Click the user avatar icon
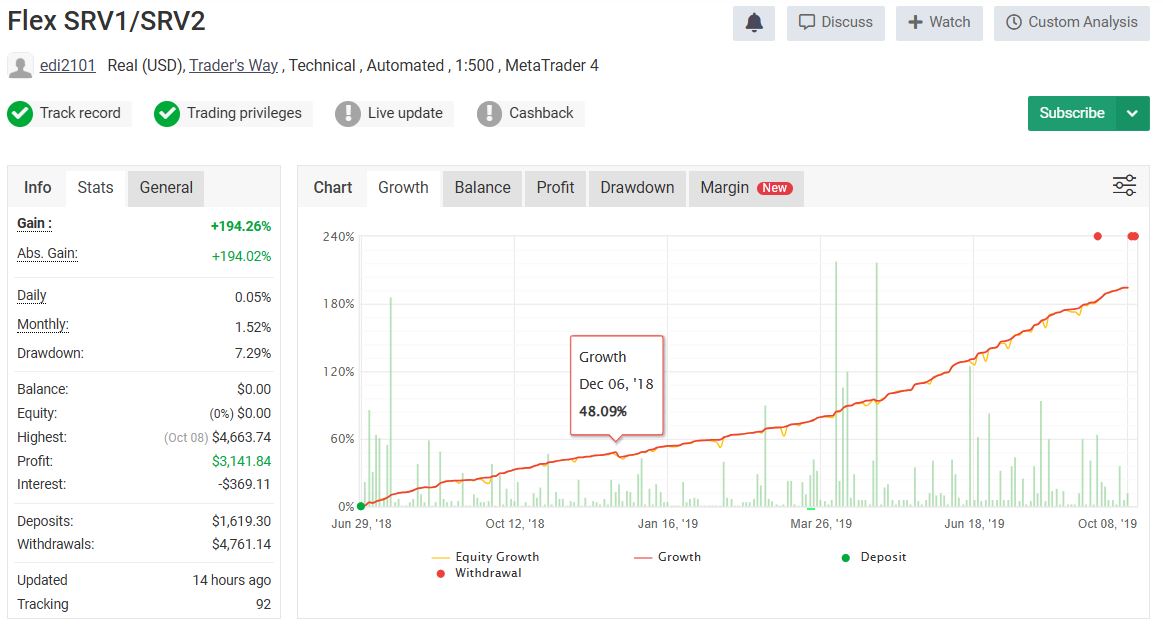The height and width of the screenshot is (628, 1163). 20,66
